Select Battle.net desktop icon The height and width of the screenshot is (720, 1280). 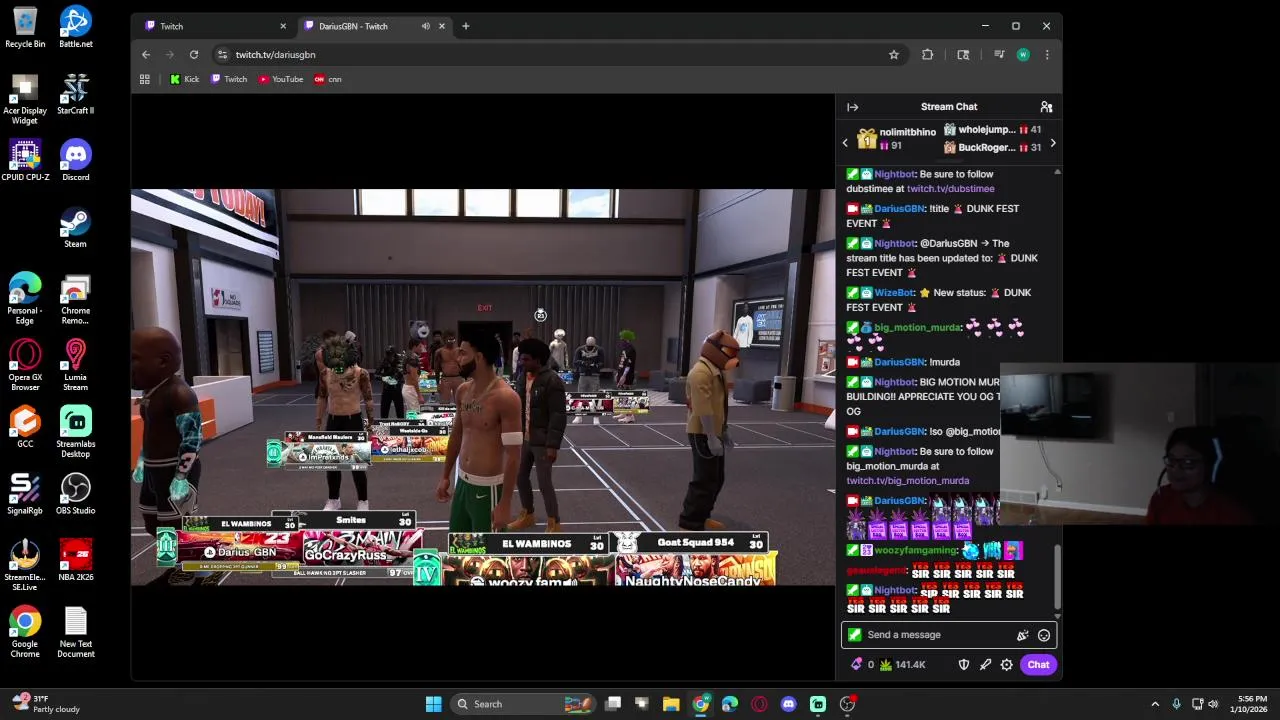[x=76, y=28]
